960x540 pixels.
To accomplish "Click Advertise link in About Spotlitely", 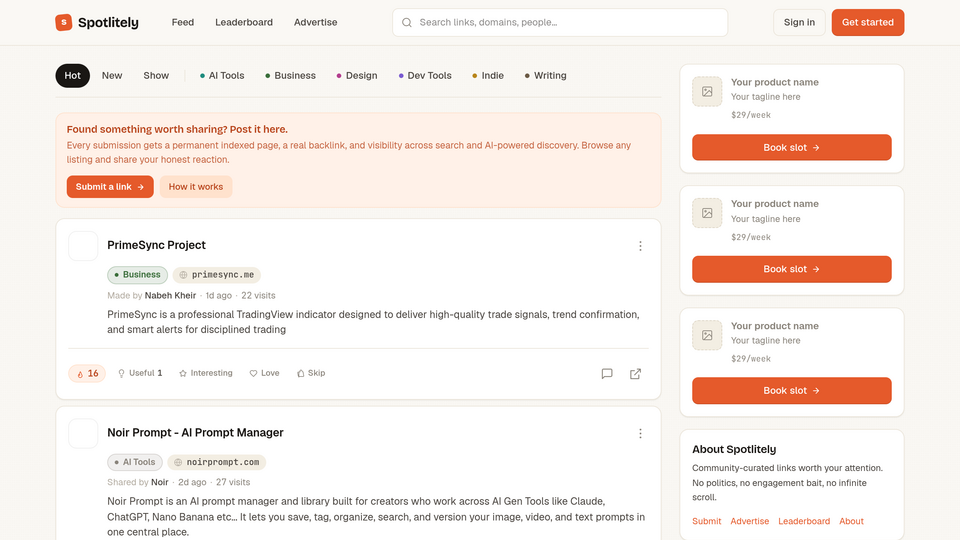I will (x=749, y=521).
